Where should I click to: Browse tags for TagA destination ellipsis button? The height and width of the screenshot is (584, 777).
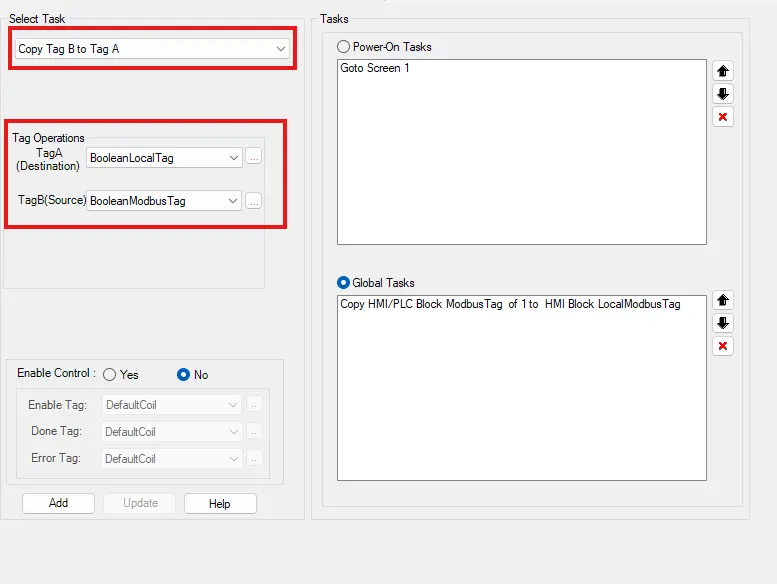254,157
